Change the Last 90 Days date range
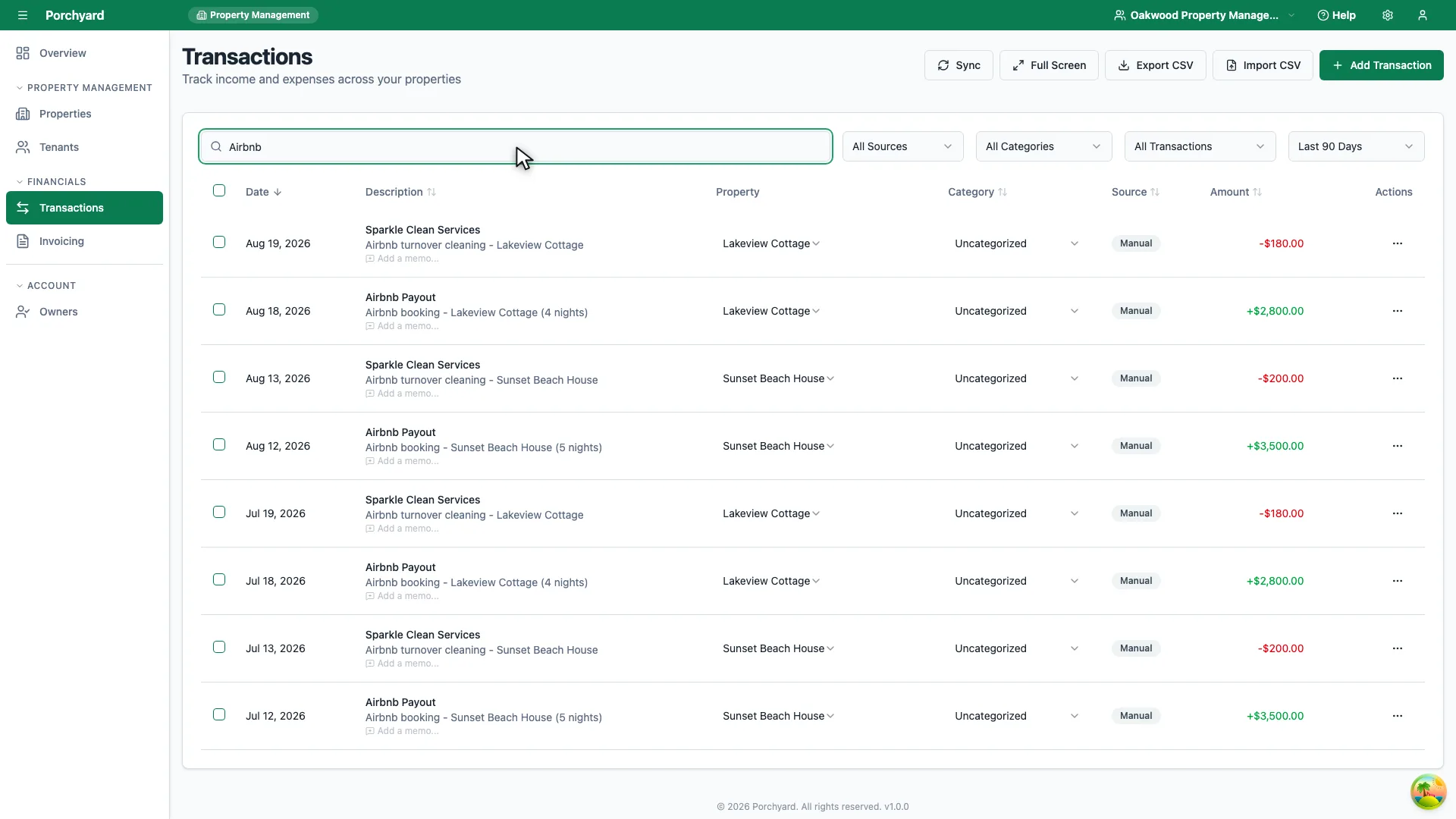The height and width of the screenshot is (819, 1456). (1356, 146)
